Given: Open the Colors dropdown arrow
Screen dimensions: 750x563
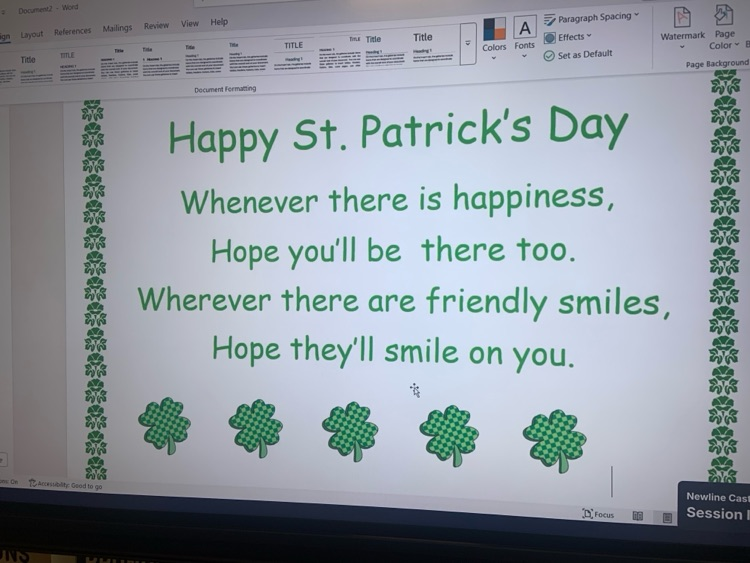Looking at the screenshot, I should [x=494, y=58].
